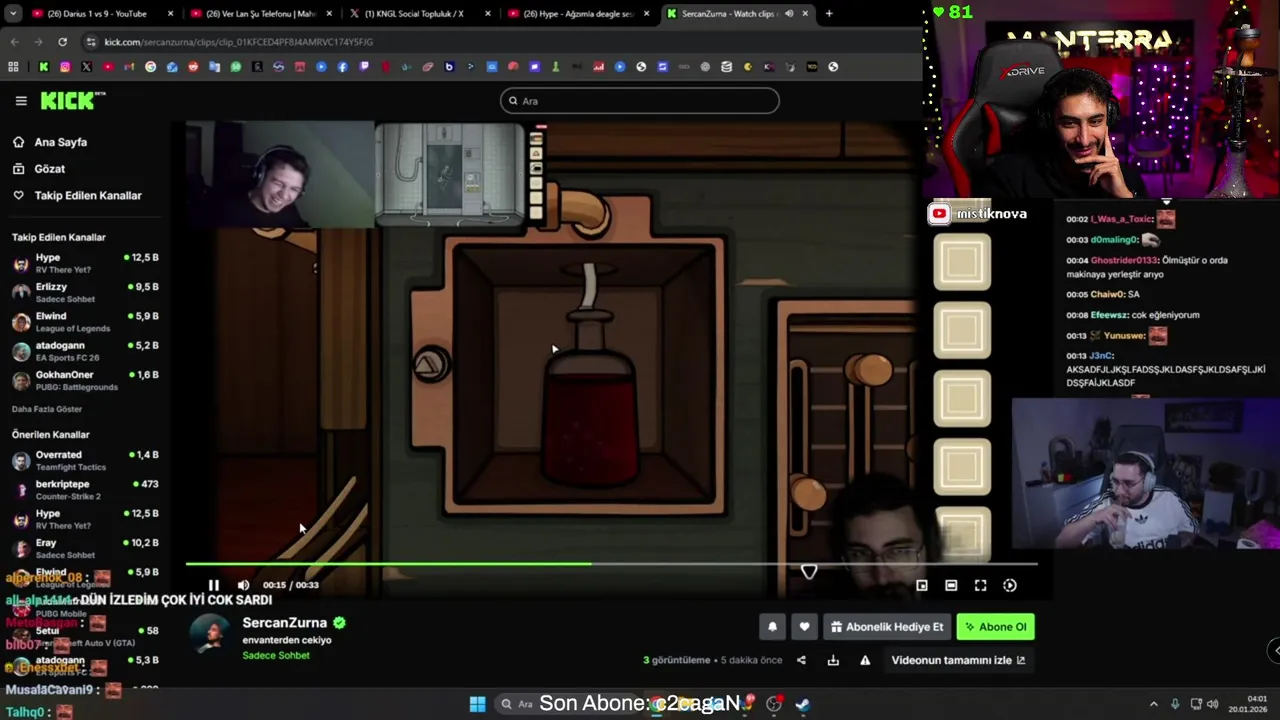
Task: Focus the Ara search field on Kick
Action: [x=639, y=101]
